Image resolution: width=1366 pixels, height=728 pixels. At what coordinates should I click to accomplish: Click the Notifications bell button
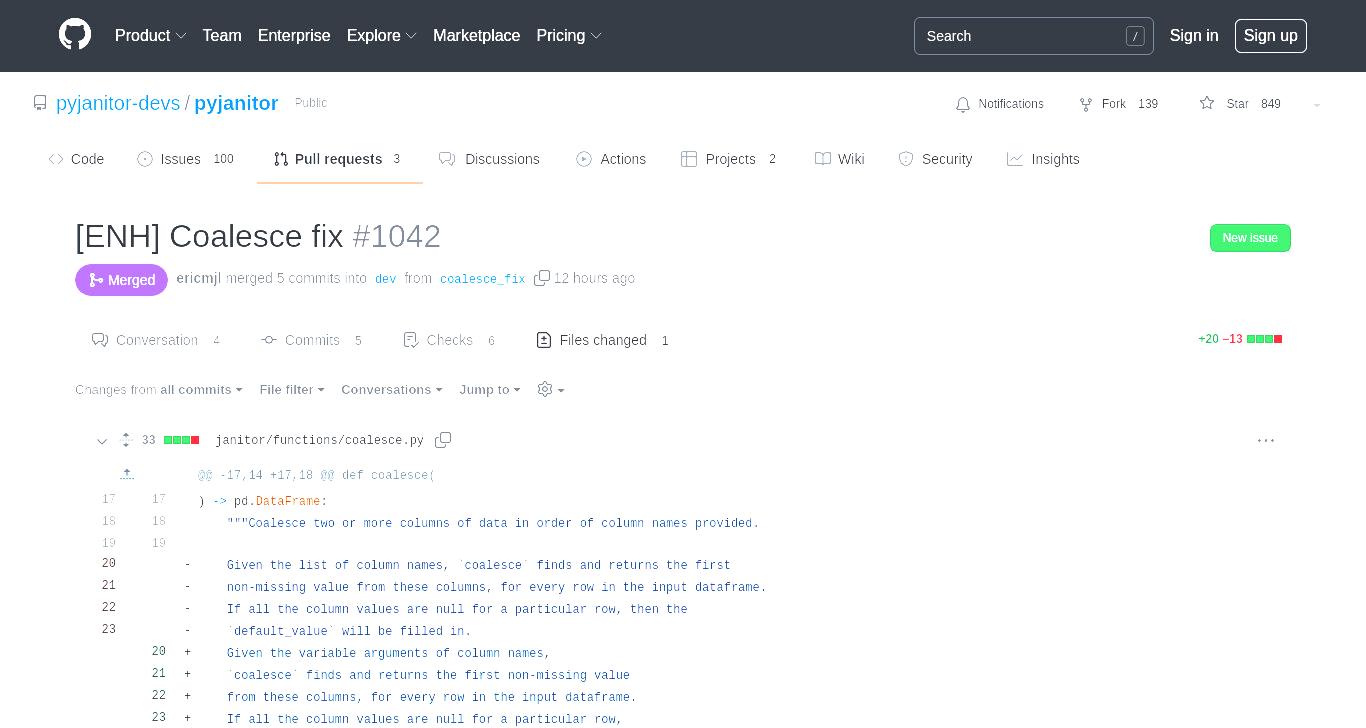pyautogui.click(x=999, y=104)
